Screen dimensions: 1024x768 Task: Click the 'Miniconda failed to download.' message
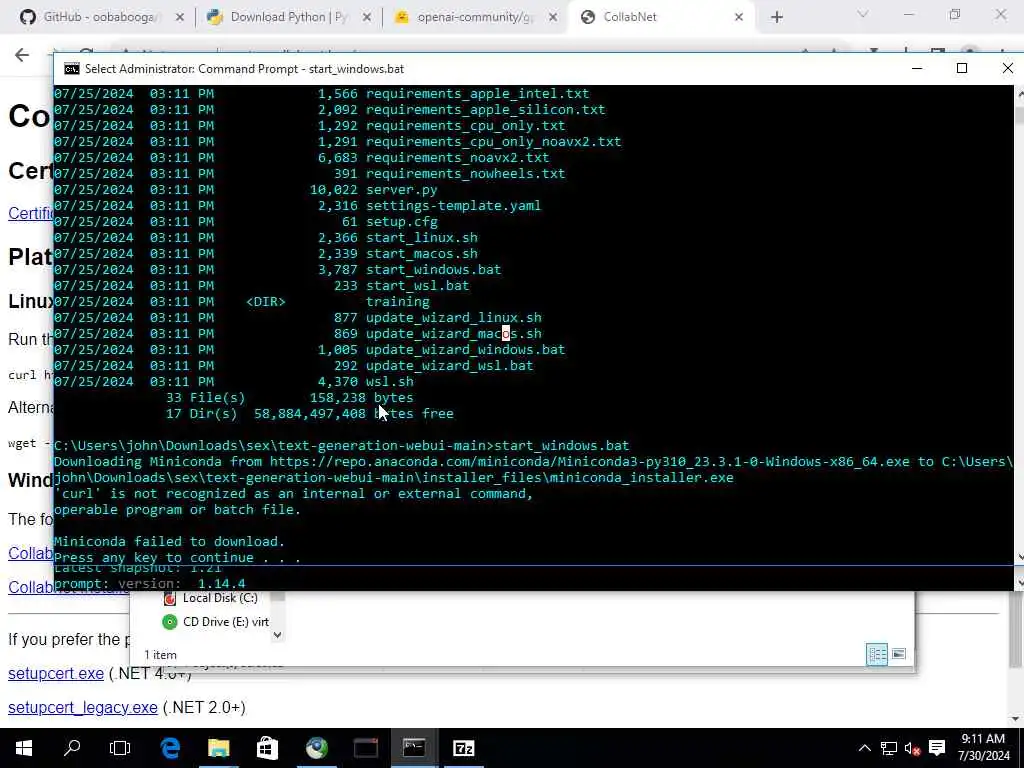coord(169,541)
